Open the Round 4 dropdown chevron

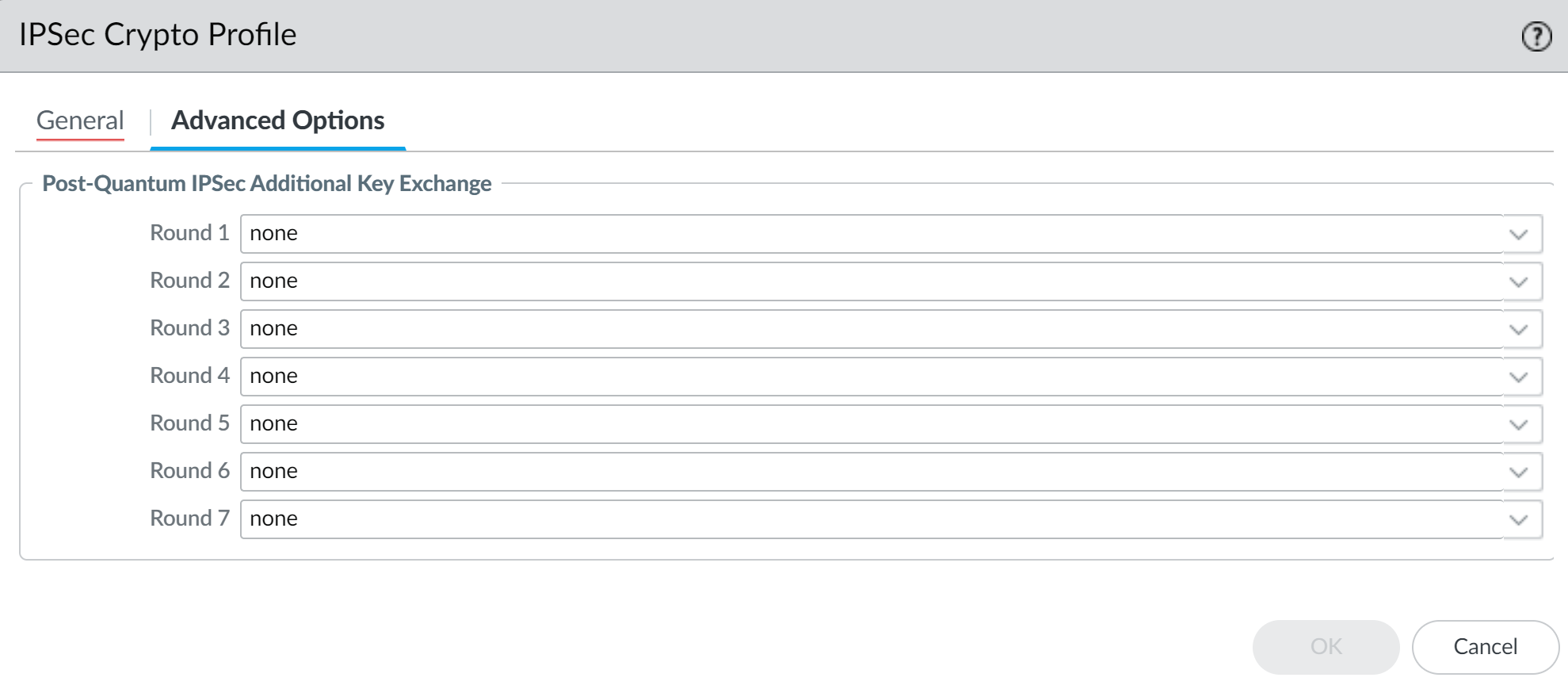coord(1518,377)
